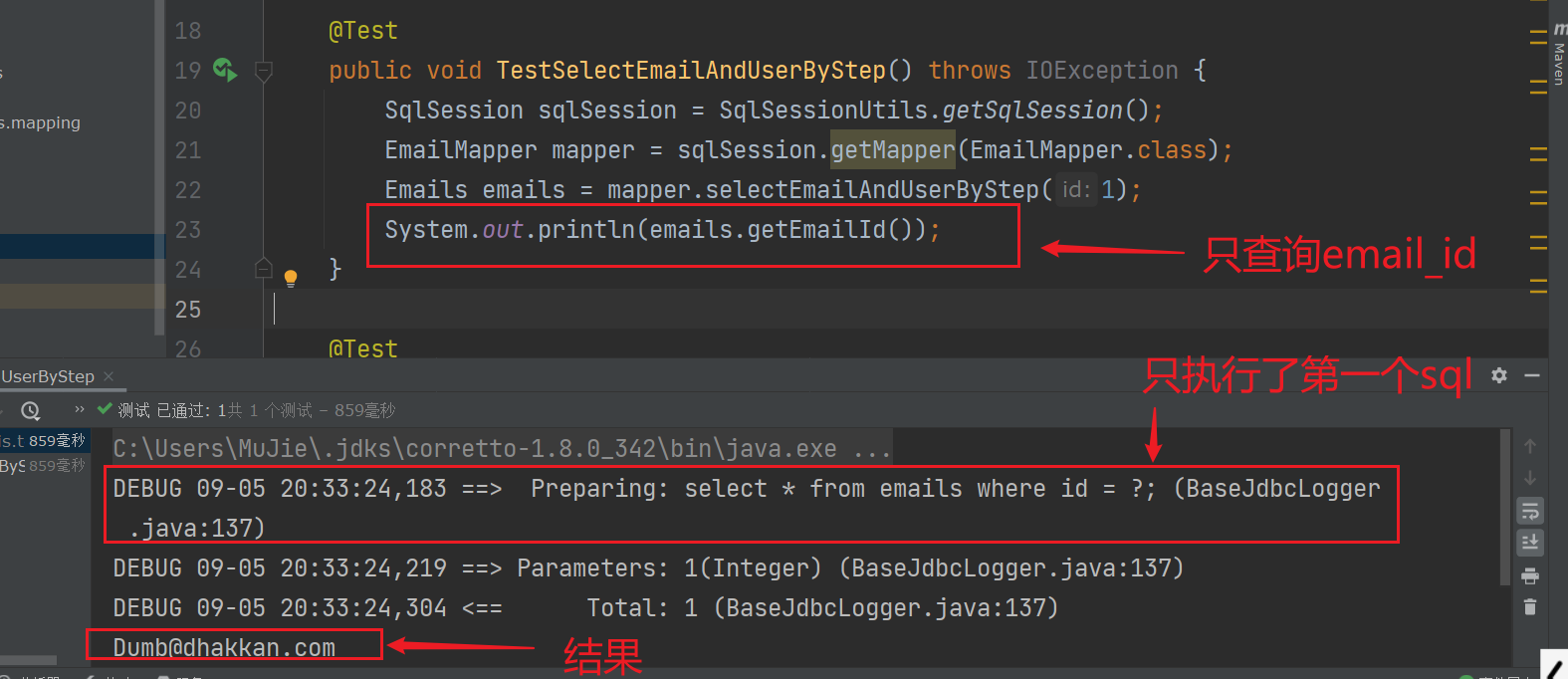Select the UserByStep run tab
The image size is (1568, 679).
coord(48,376)
